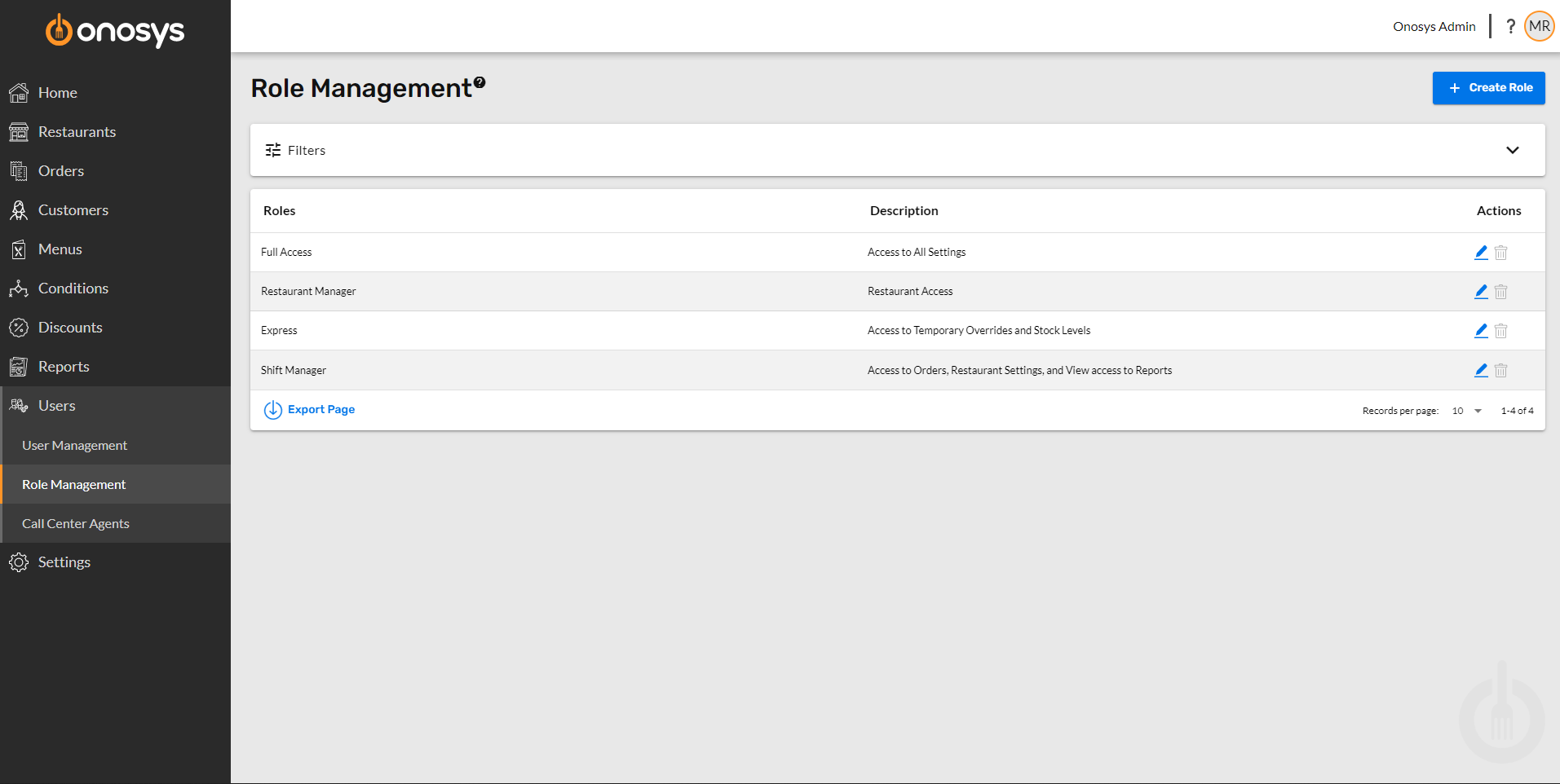
Task: Open Call Center Agents from the sidebar
Action: click(x=76, y=522)
